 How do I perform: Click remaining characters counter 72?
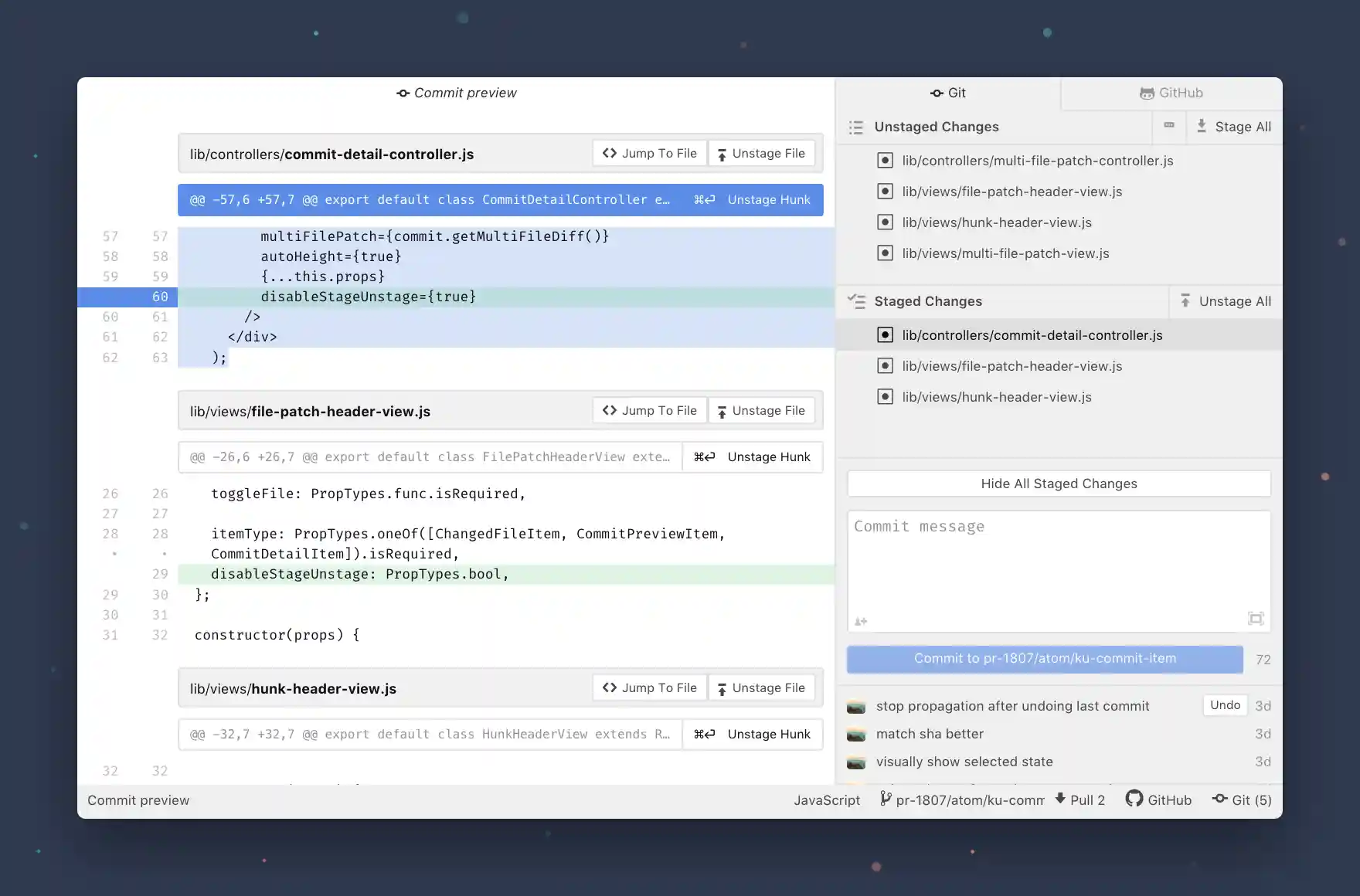(x=1263, y=660)
